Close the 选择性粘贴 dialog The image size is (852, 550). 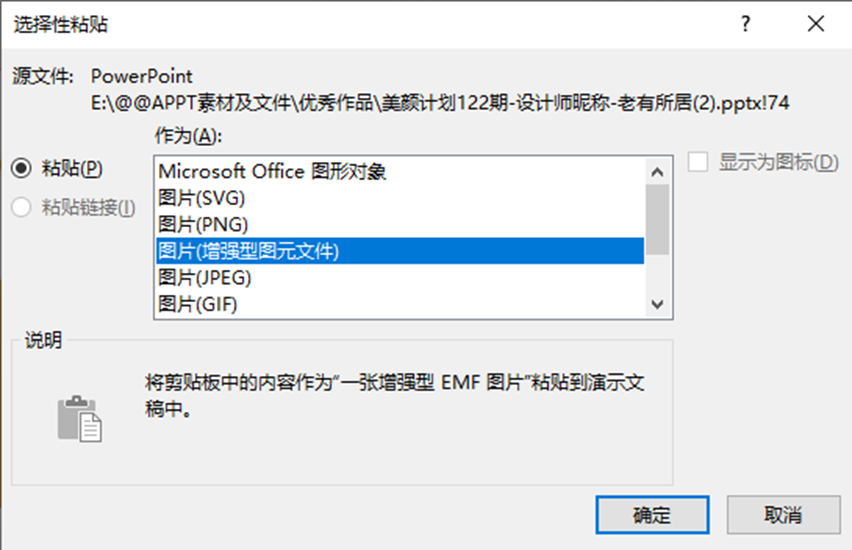[816, 24]
